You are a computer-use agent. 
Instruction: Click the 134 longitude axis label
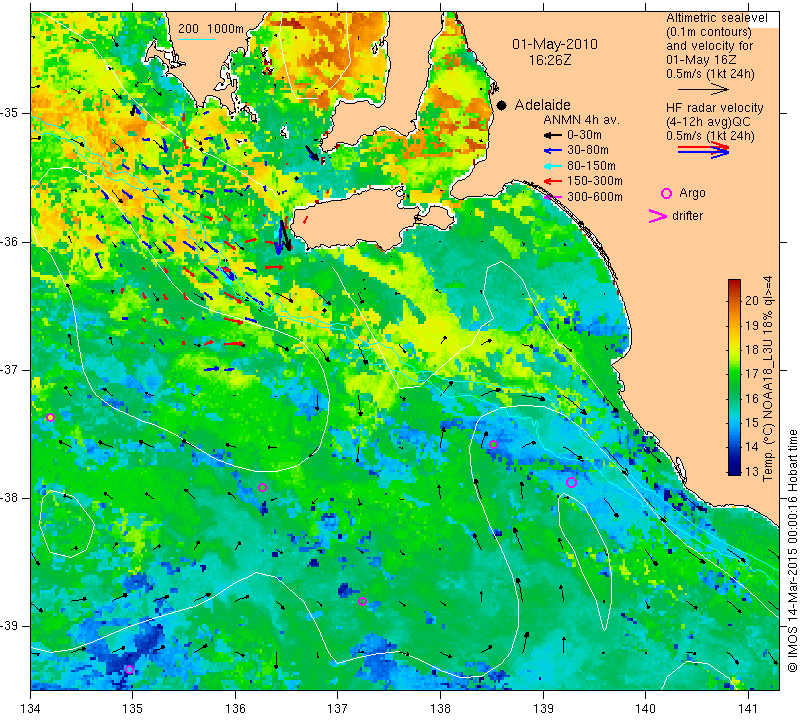click(31, 708)
